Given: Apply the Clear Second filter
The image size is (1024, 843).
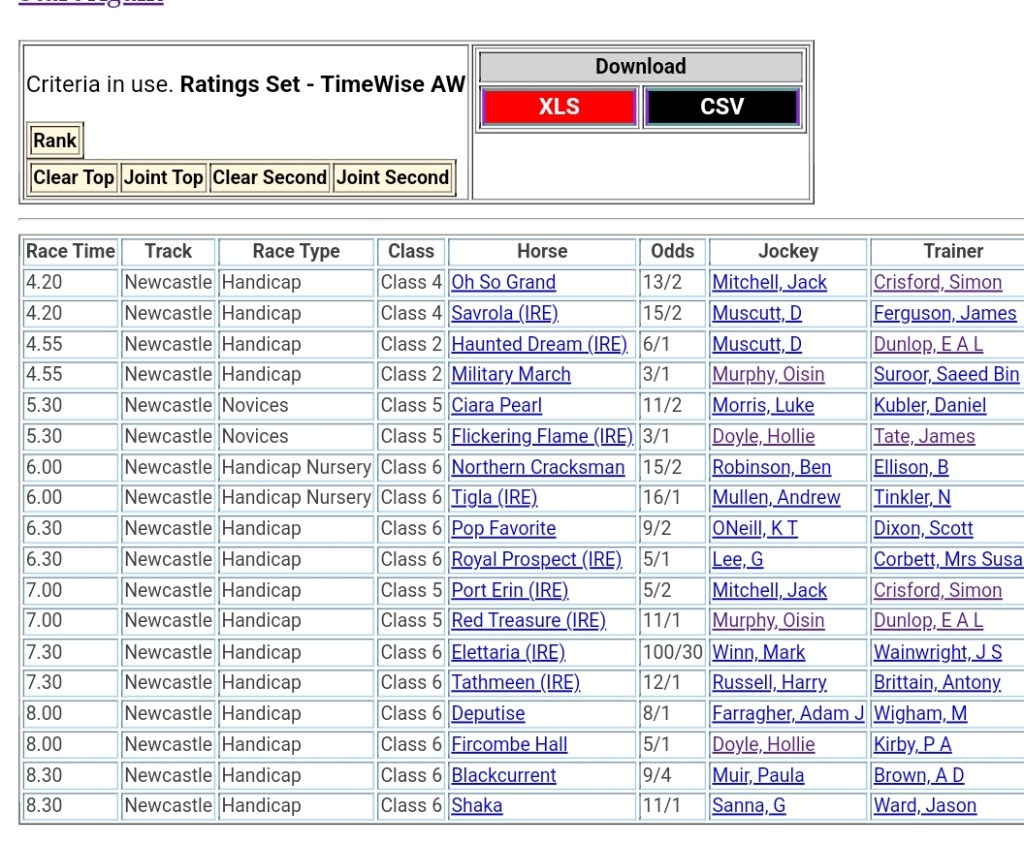Looking at the screenshot, I should pos(270,178).
